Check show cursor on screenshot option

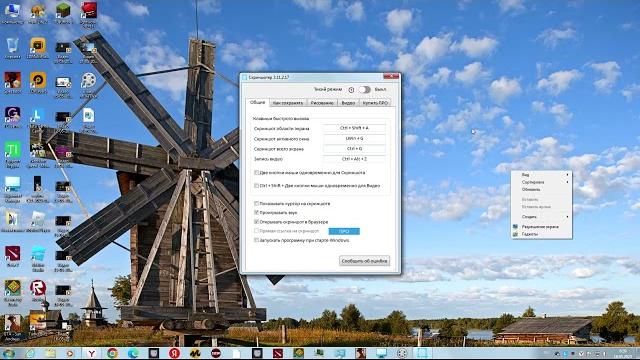(256, 203)
